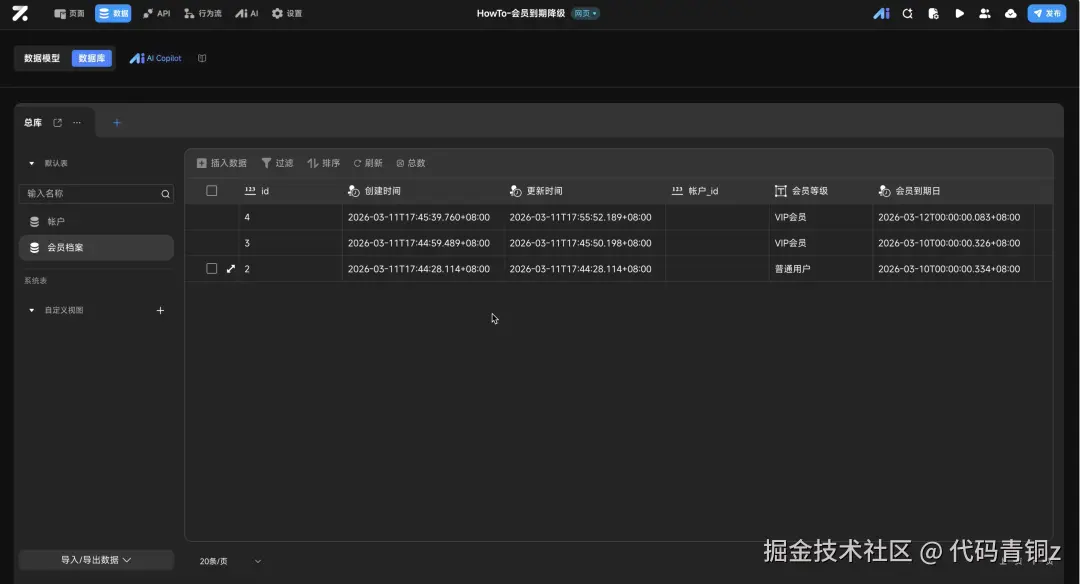Expand row 2 with the arrow icon
This screenshot has width=1080, height=584.
pos(231,269)
